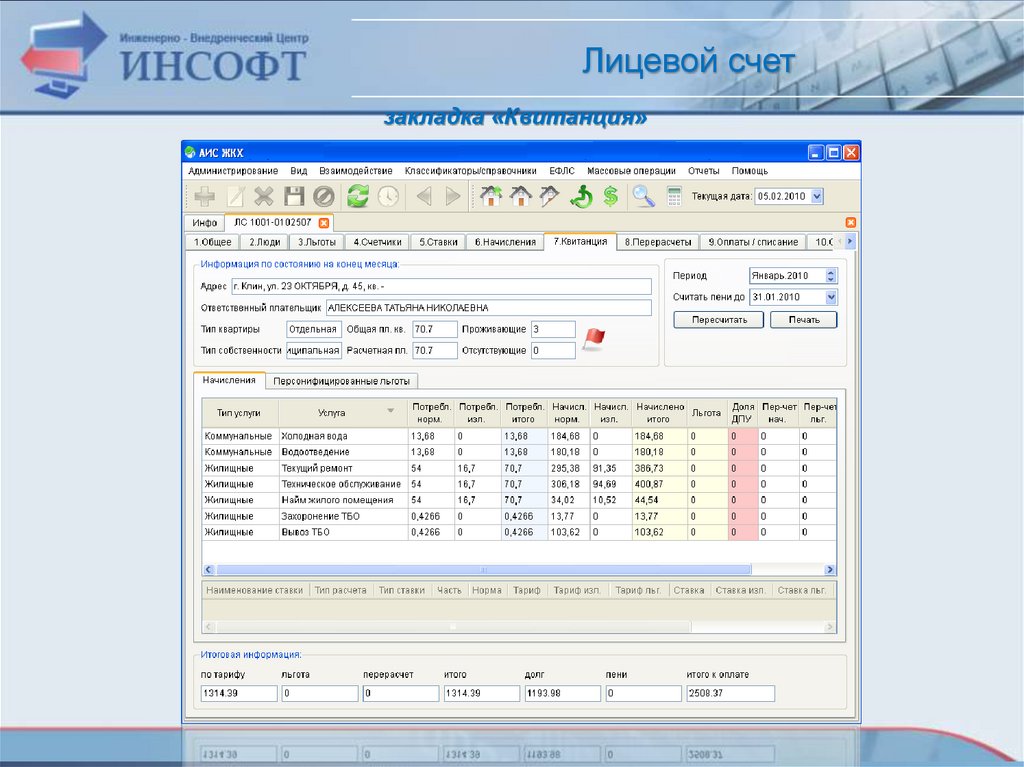Open the calculator icon in toolbar
Viewport: 1024px width, 767px height.
[x=674, y=196]
